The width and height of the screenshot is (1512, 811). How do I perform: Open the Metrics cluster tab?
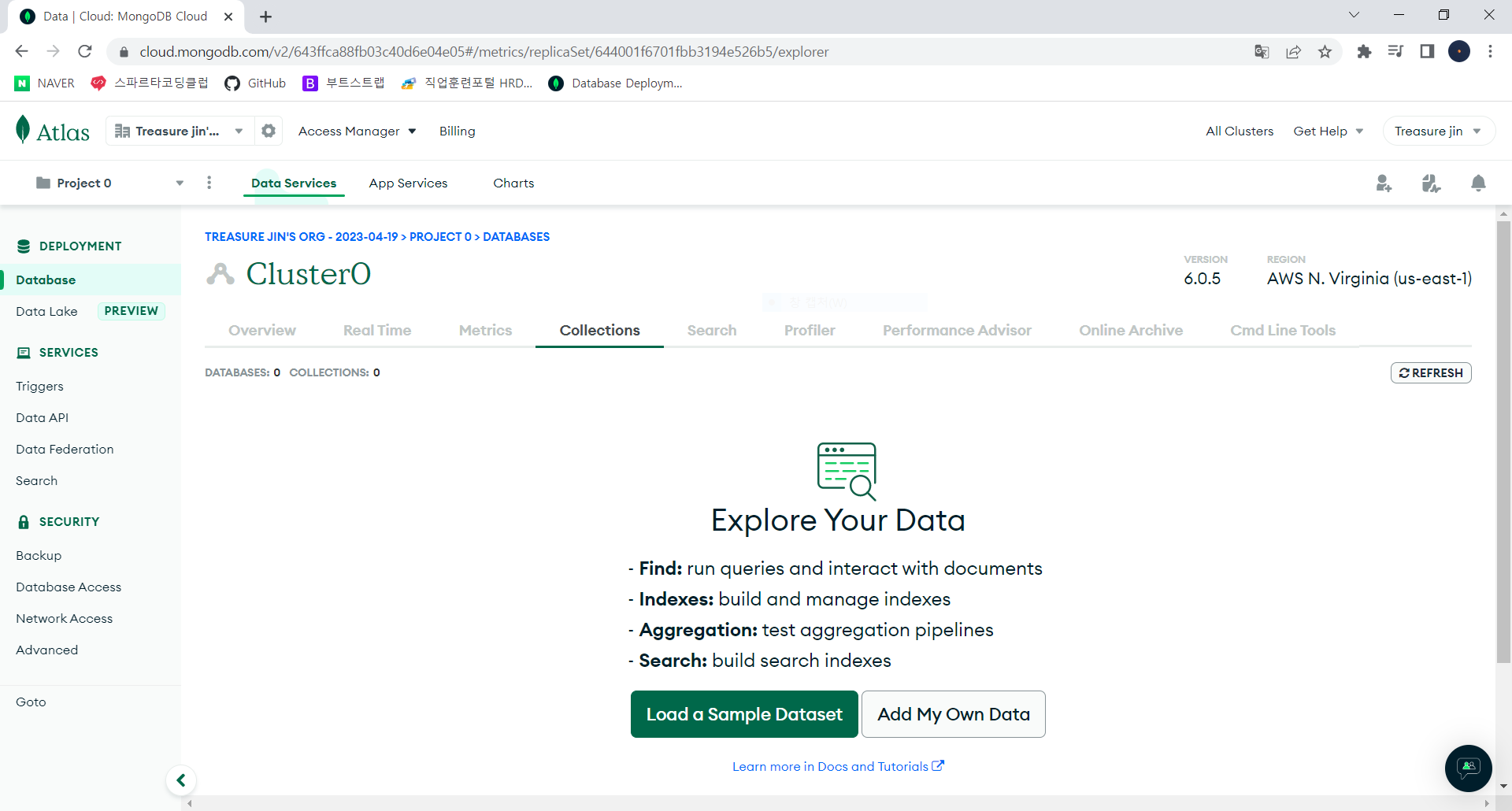click(x=485, y=331)
